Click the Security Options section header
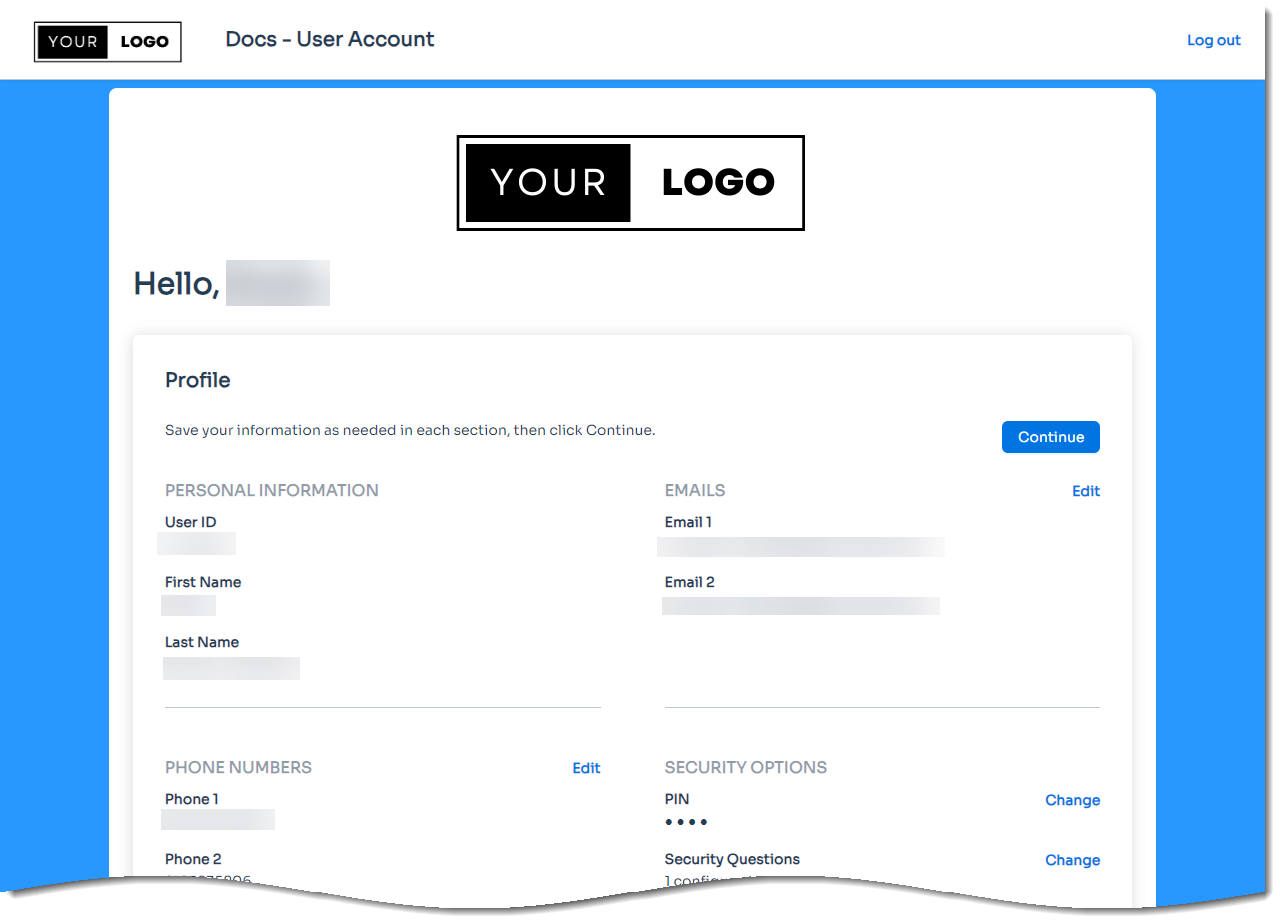The image size is (1280, 924). coord(745,767)
